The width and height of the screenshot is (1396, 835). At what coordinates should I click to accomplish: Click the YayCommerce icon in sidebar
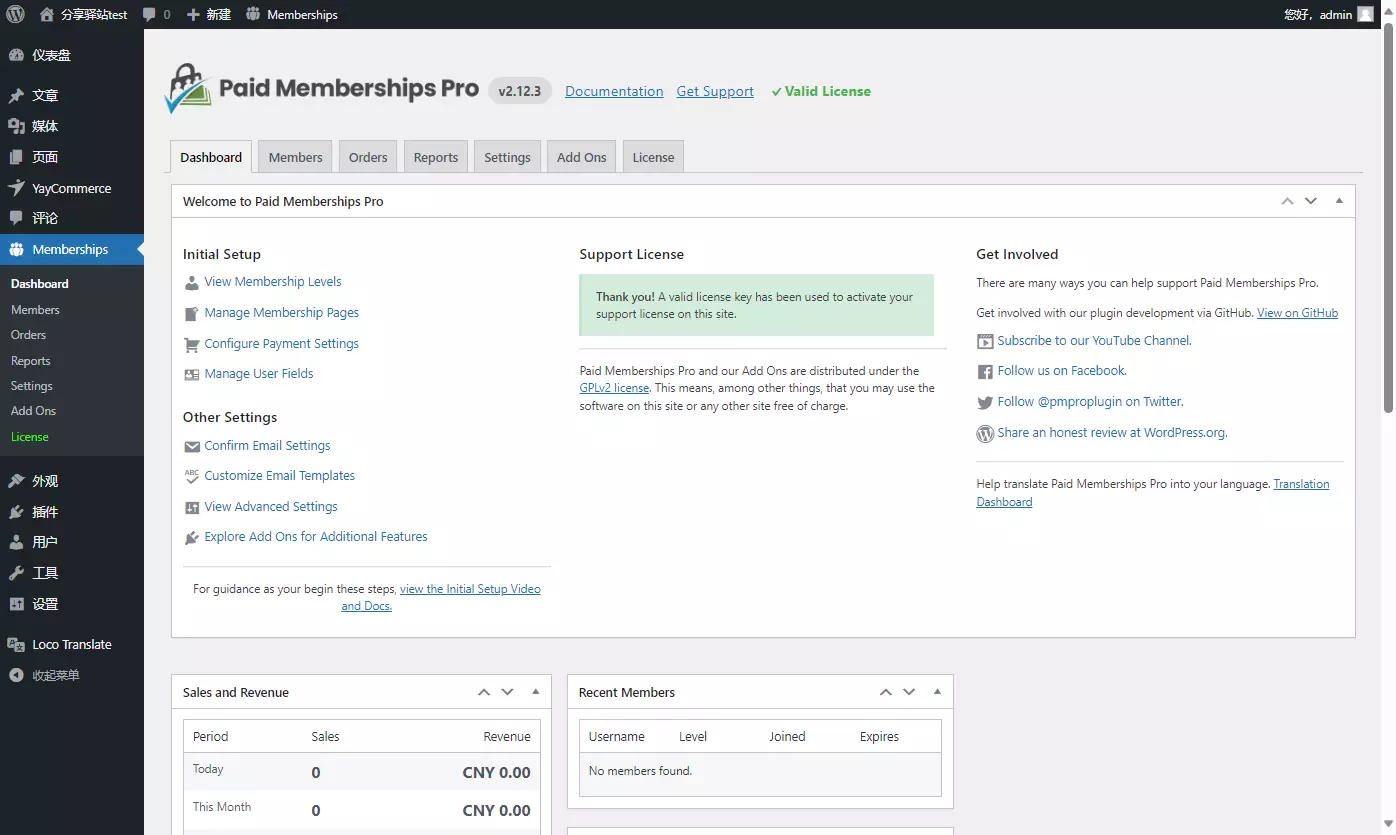tap(16, 188)
